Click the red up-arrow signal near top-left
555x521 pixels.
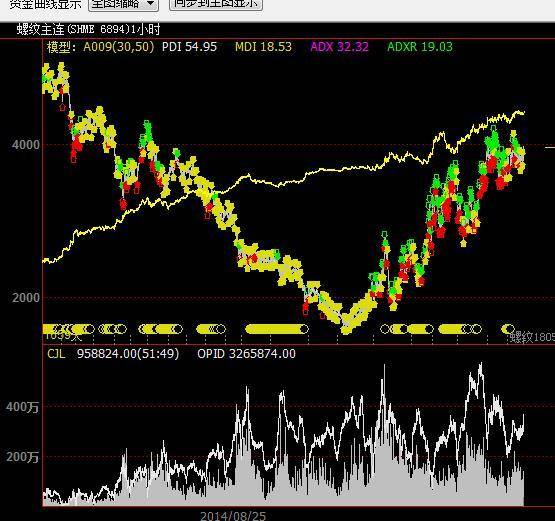coord(63,107)
